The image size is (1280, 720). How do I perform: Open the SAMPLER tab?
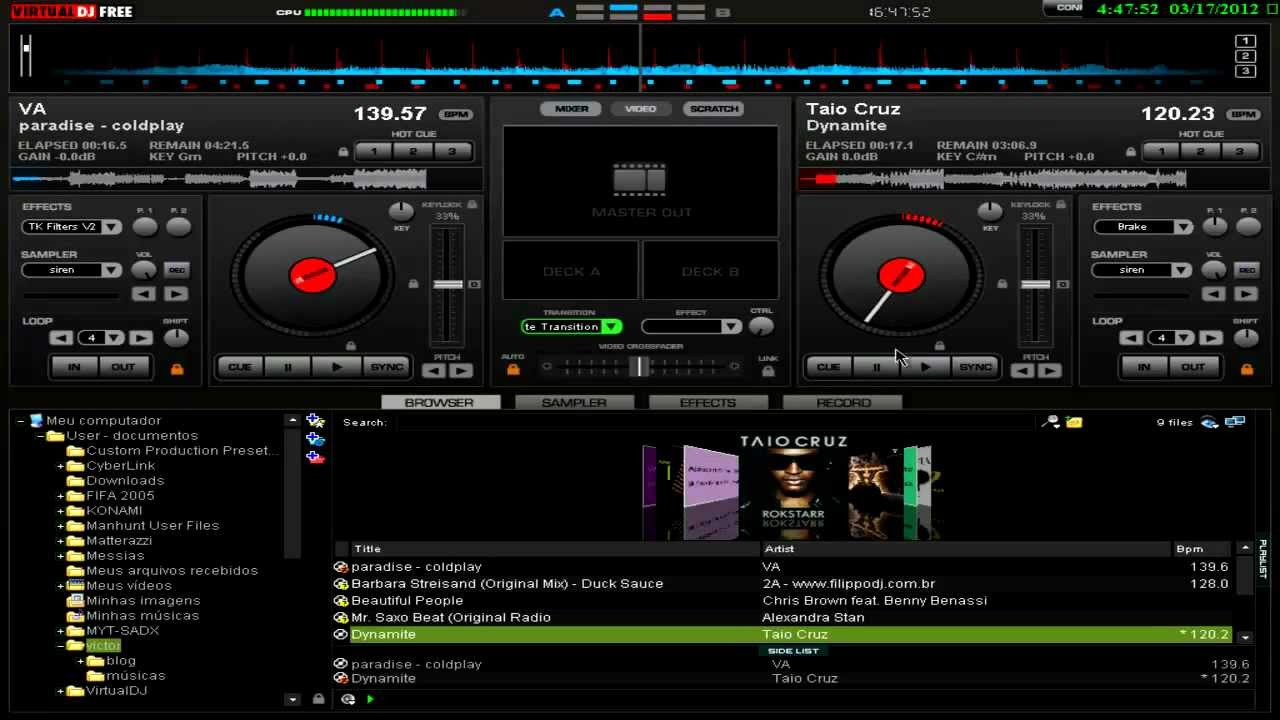click(x=574, y=402)
